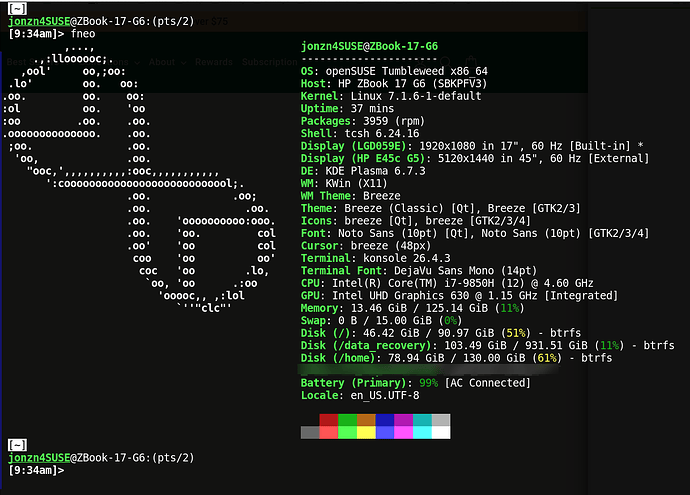
Task: Pick the dark blue color block
Action: point(385,420)
